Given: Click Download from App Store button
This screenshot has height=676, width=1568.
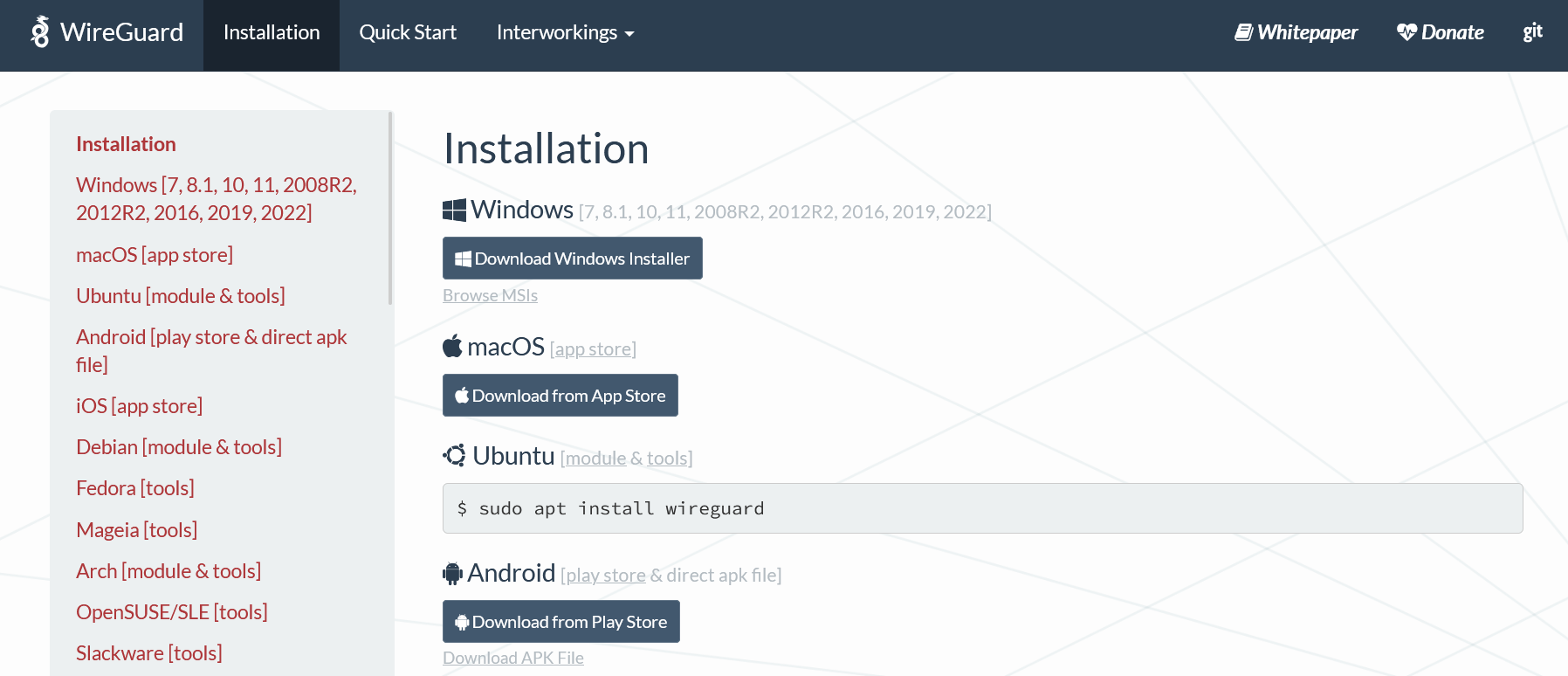Looking at the screenshot, I should [560, 396].
